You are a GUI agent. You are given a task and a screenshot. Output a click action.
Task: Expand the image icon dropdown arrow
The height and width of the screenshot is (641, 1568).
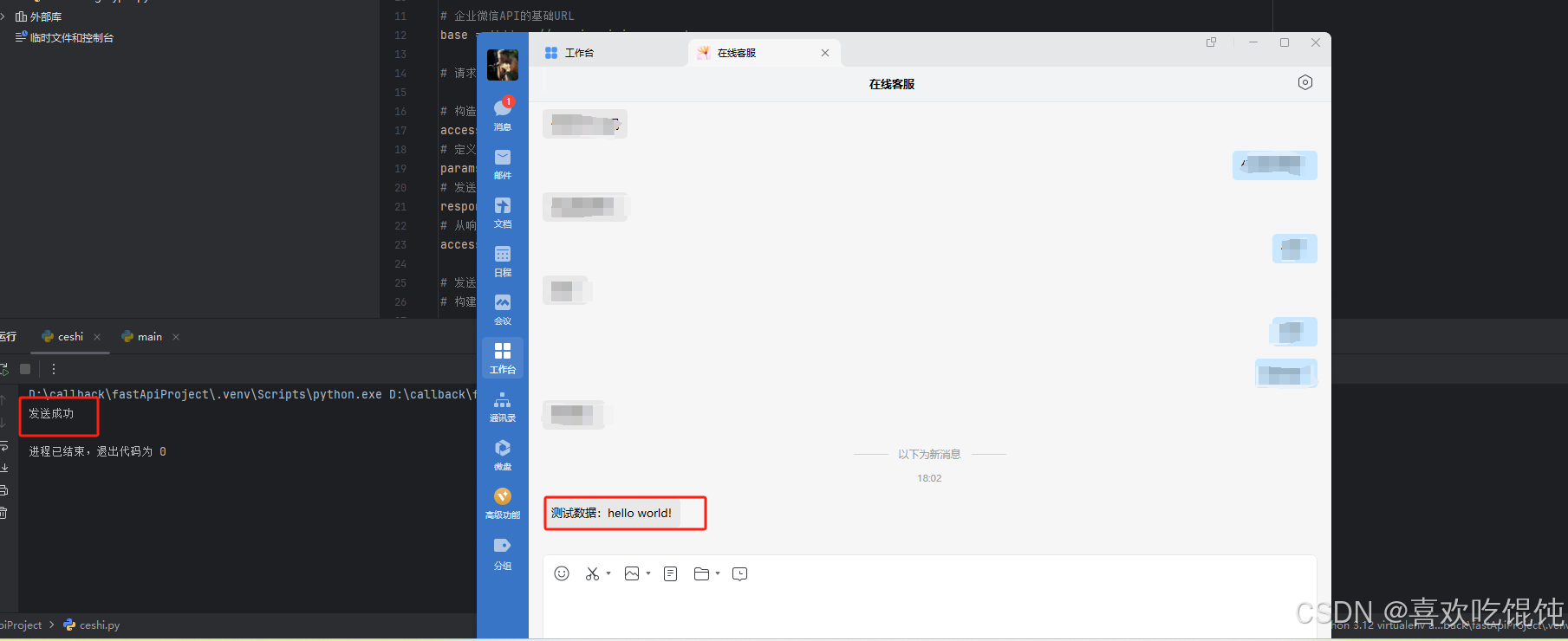[648, 573]
